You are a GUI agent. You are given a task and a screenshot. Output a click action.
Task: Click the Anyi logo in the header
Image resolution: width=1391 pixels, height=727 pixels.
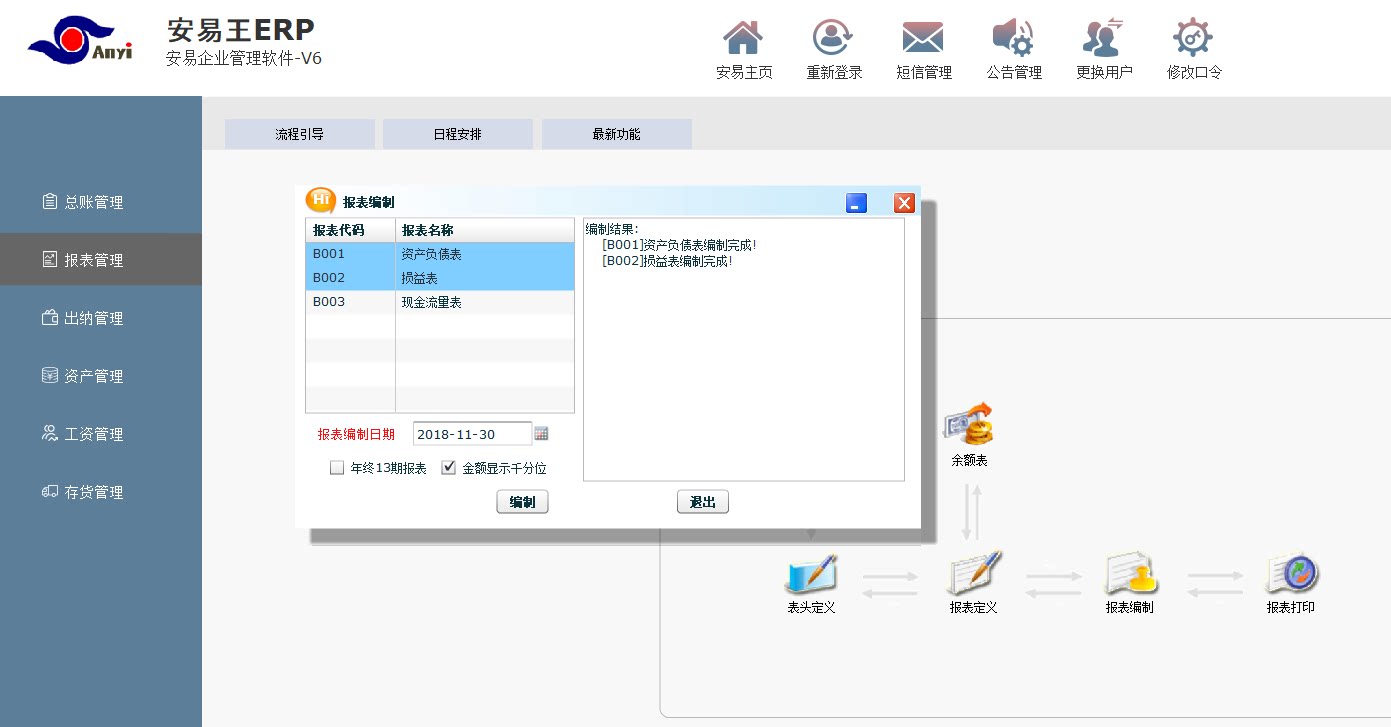[x=80, y=40]
